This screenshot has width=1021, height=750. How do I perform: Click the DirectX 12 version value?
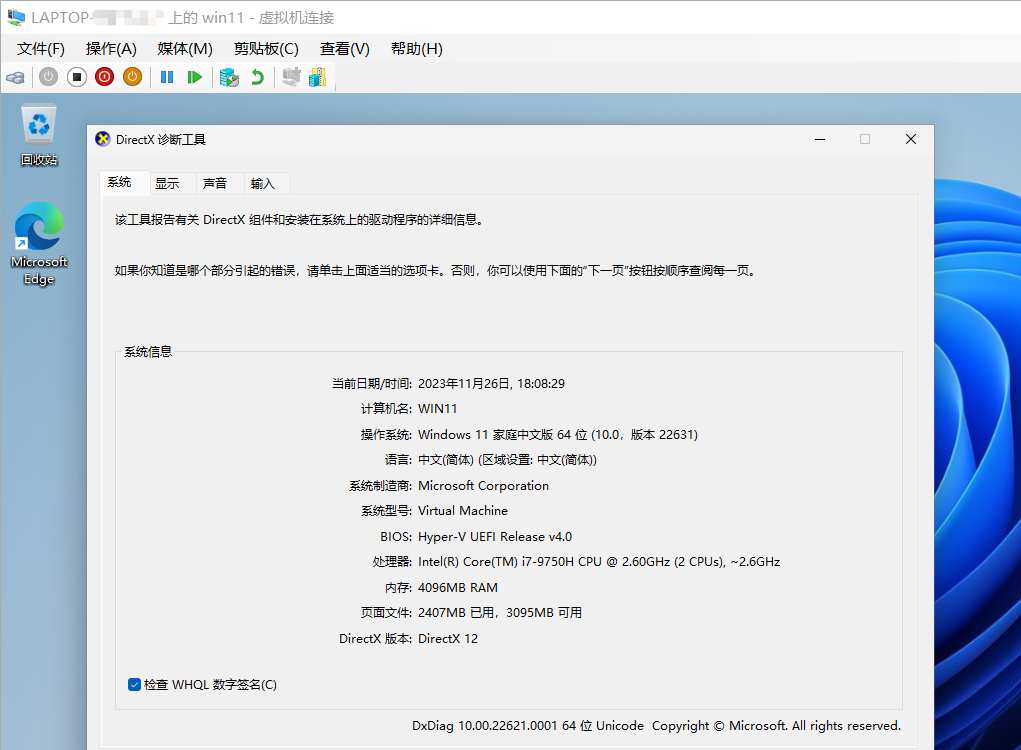(448, 639)
